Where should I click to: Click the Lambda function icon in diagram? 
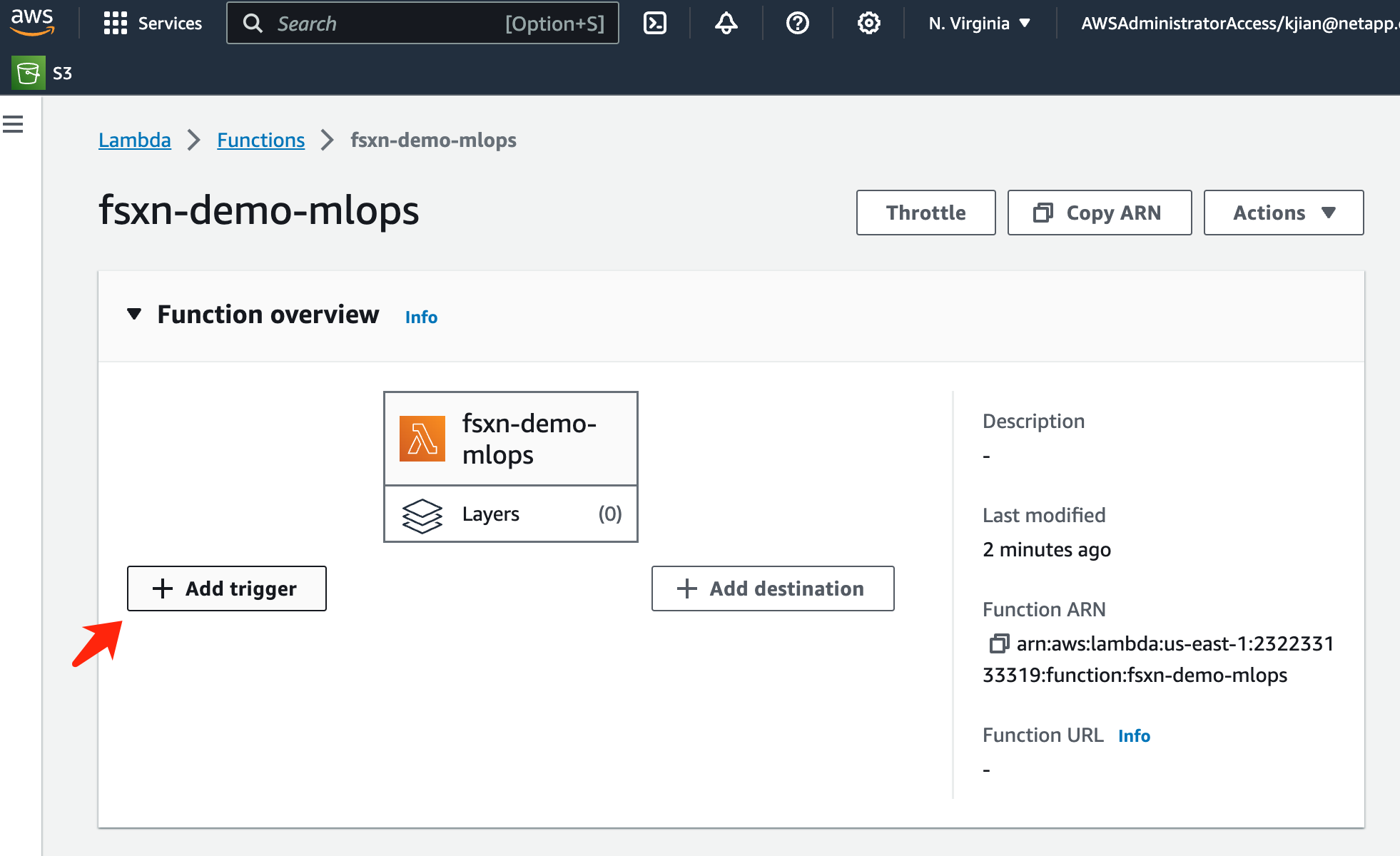pos(422,439)
